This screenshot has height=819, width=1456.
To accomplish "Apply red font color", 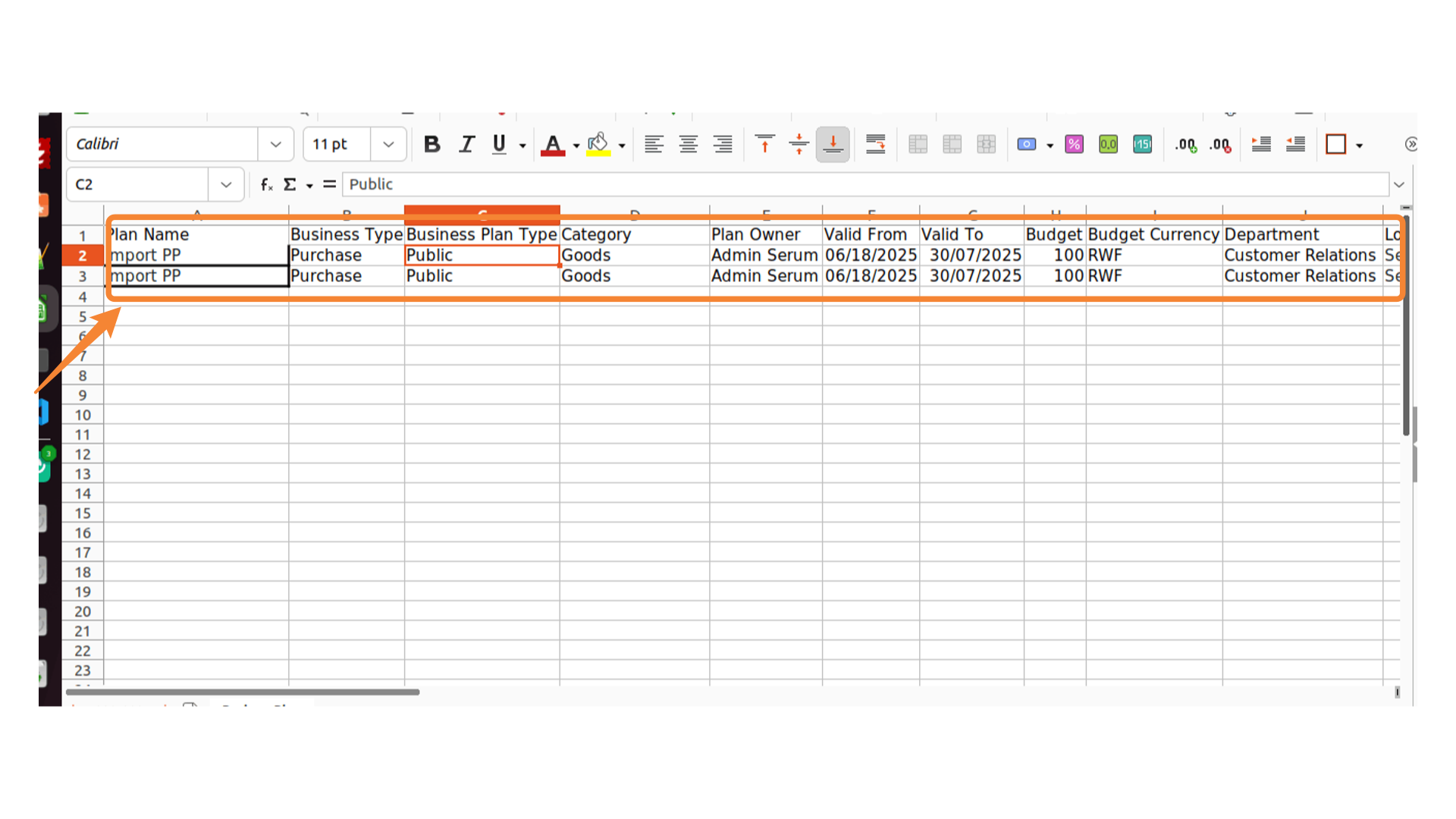I will tap(553, 144).
